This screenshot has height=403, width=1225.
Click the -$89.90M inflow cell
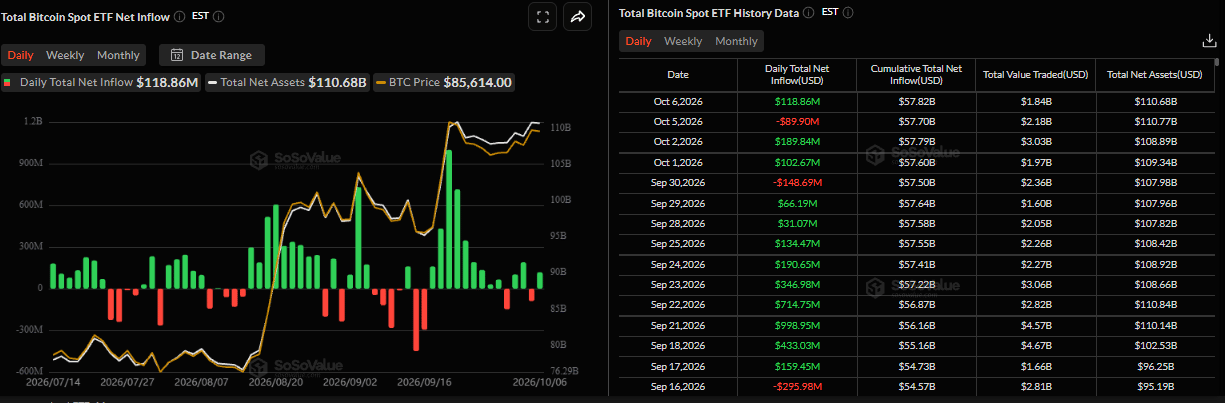[x=797, y=121]
